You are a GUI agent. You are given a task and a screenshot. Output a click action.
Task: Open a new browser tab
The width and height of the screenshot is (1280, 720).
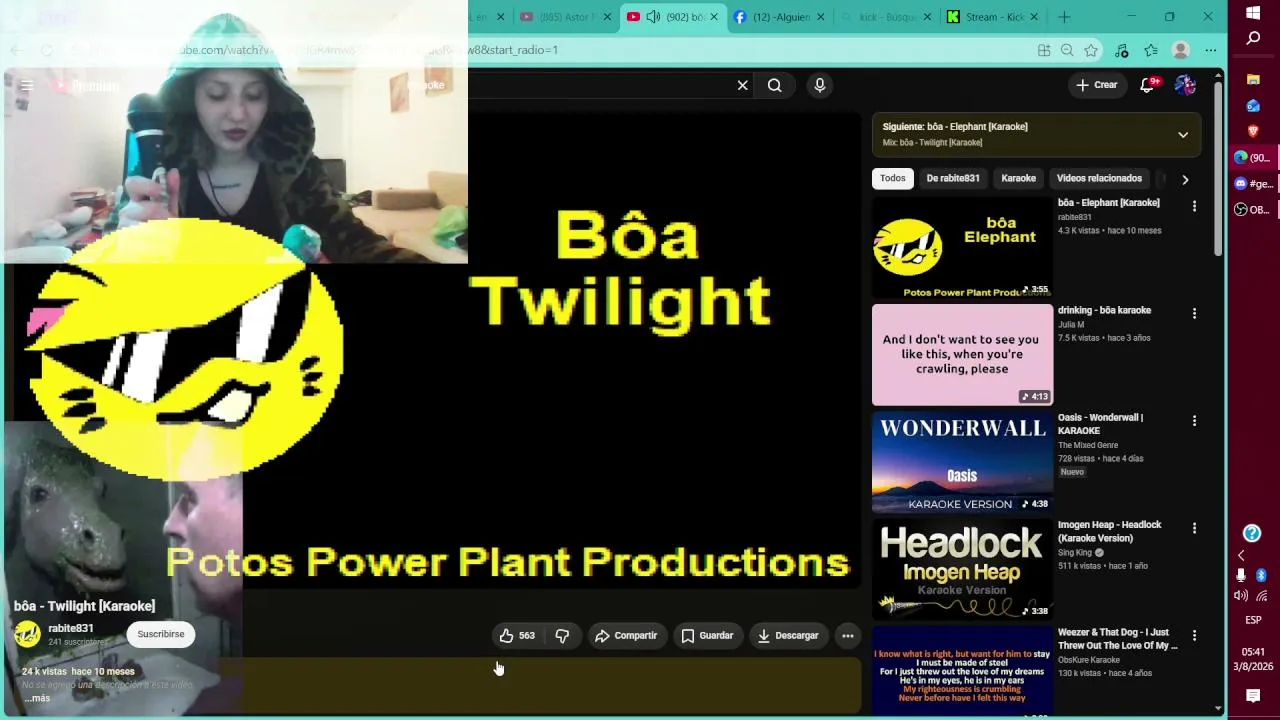coord(1064,17)
